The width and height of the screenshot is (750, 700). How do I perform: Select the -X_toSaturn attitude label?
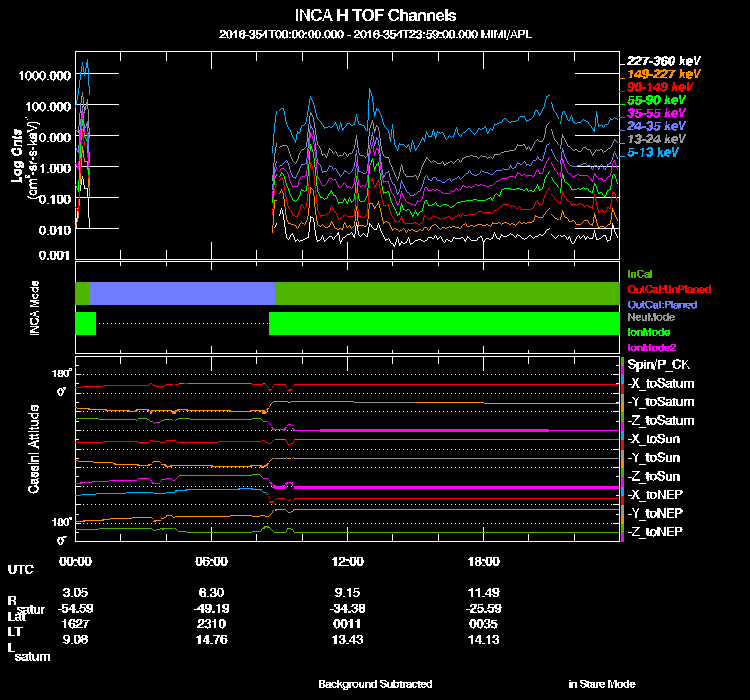[660, 384]
